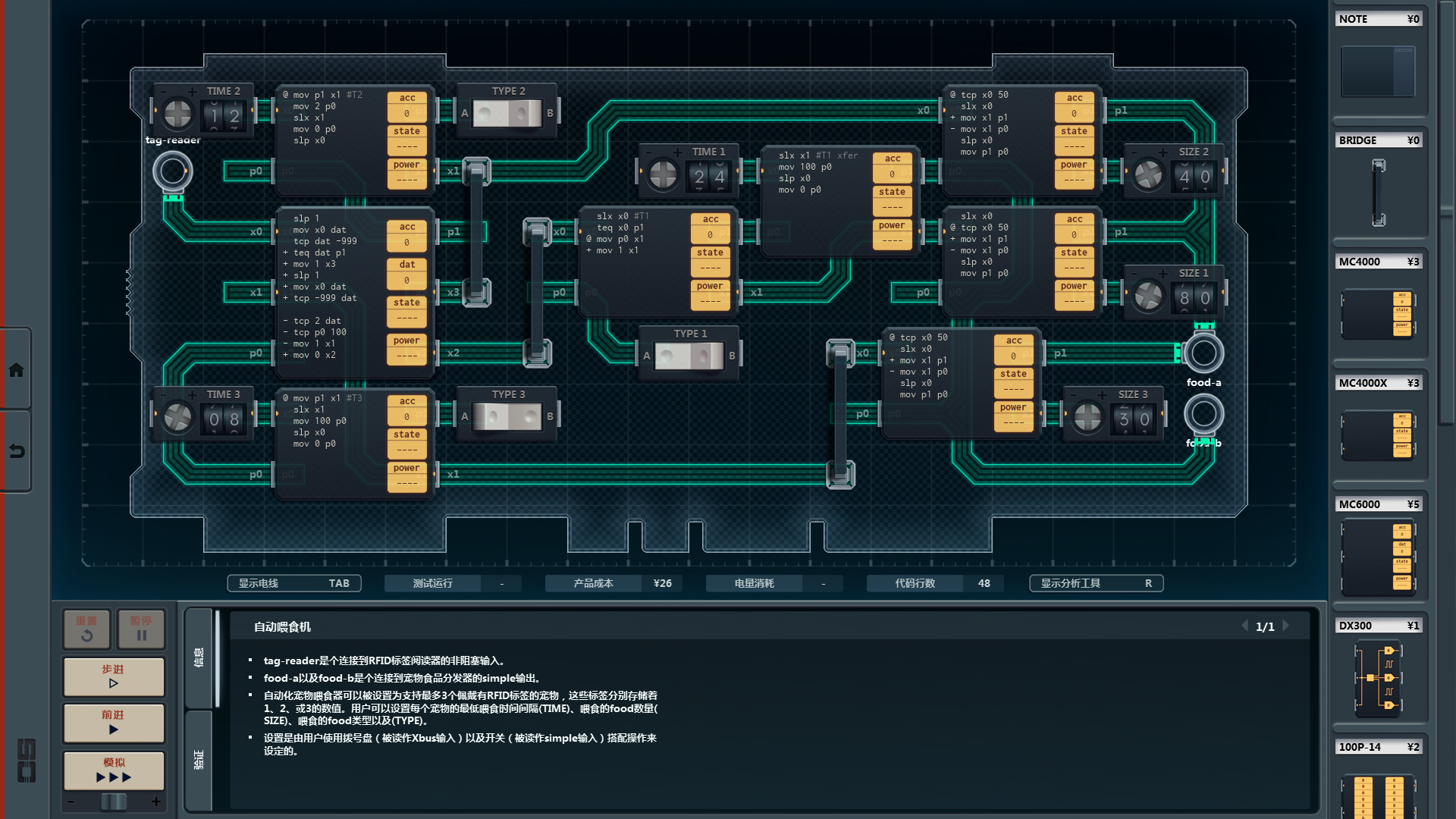Viewport: 1456px width, 819px height.
Task: Pick the BRIDGE component from parts panel
Action: coord(1377,192)
